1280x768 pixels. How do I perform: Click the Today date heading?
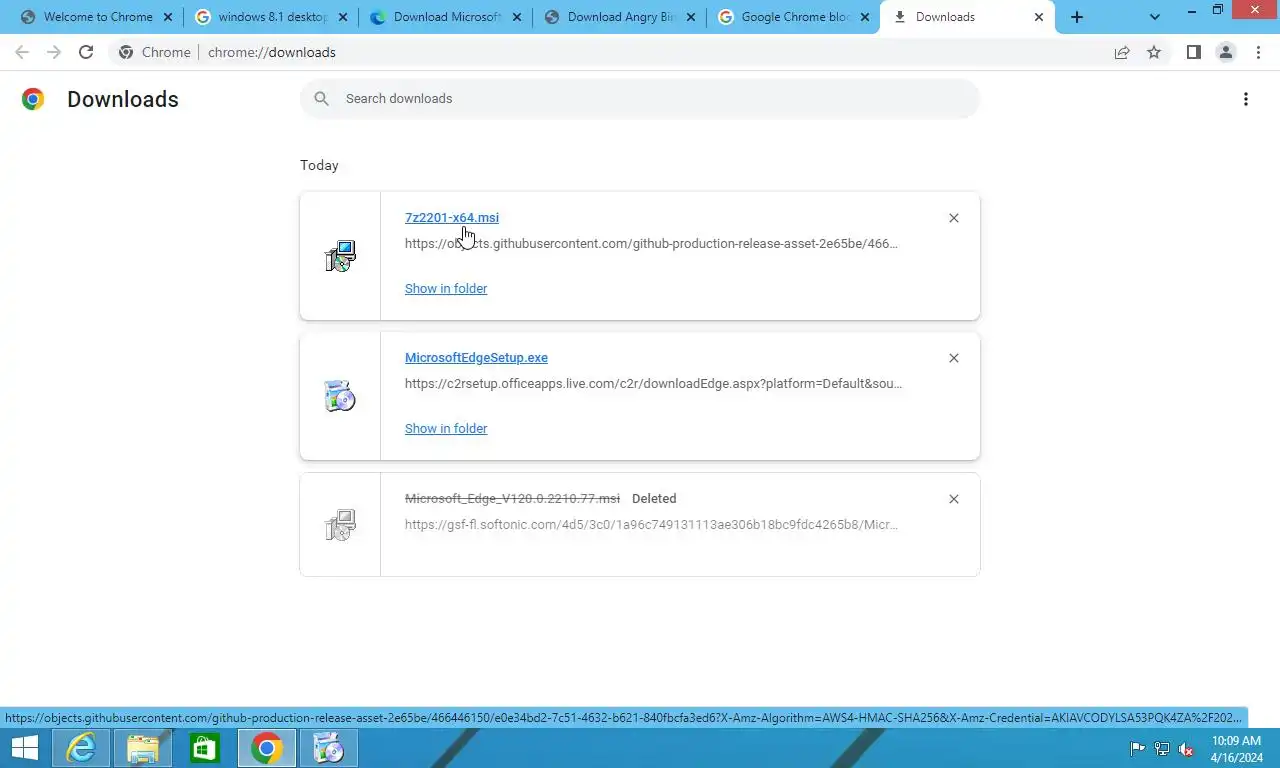pos(319,166)
